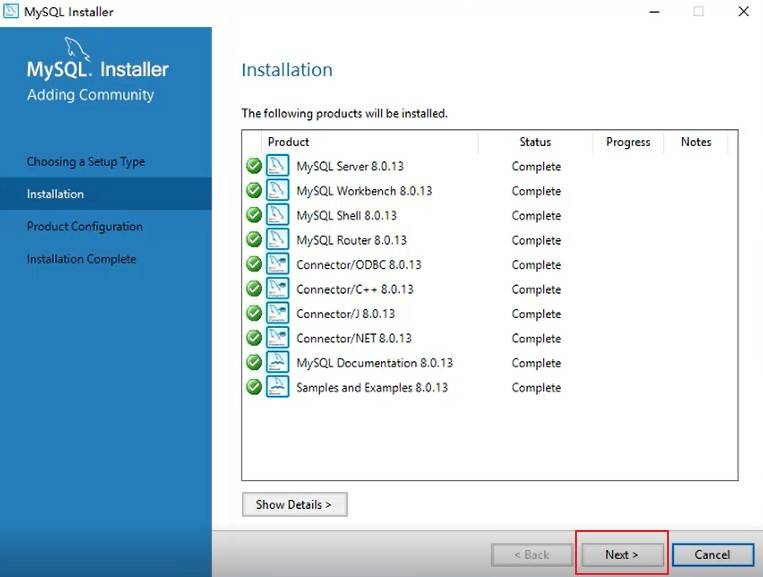Click green checkmark beside MySQL Shell
The height and width of the screenshot is (577, 763).
[x=254, y=215]
